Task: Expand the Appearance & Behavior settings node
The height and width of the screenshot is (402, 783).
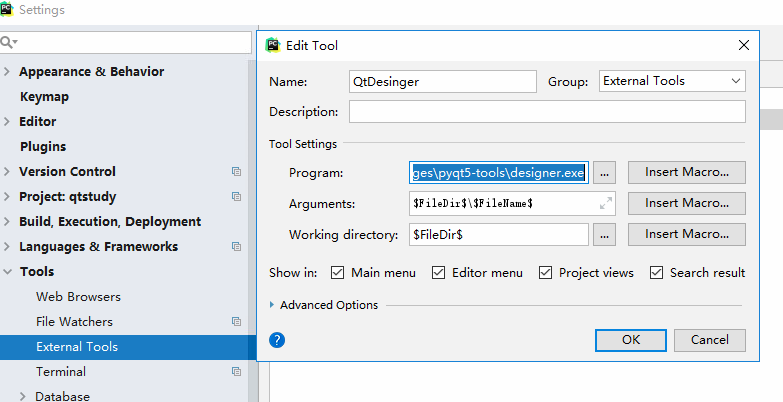Action: (x=8, y=72)
